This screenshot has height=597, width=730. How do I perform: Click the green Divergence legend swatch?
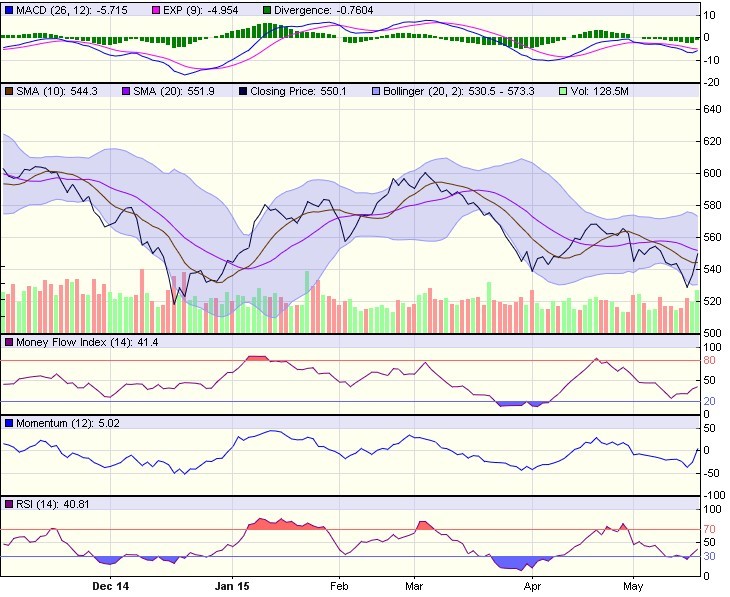pyautogui.click(x=267, y=9)
